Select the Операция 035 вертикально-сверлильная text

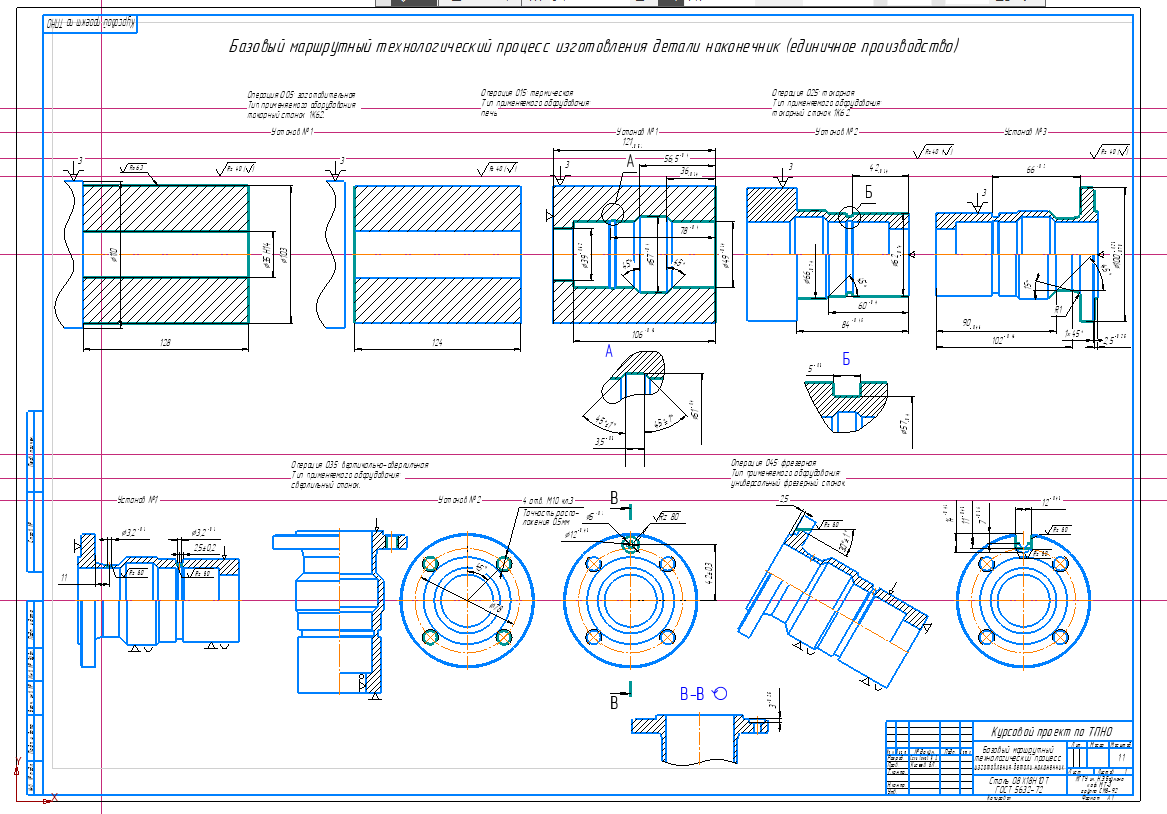pos(359,465)
